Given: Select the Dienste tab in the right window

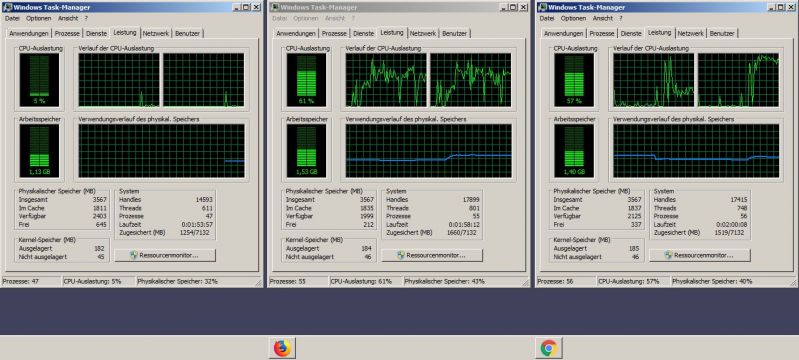Looking at the screenshot, I should click(x=631, y=33).
